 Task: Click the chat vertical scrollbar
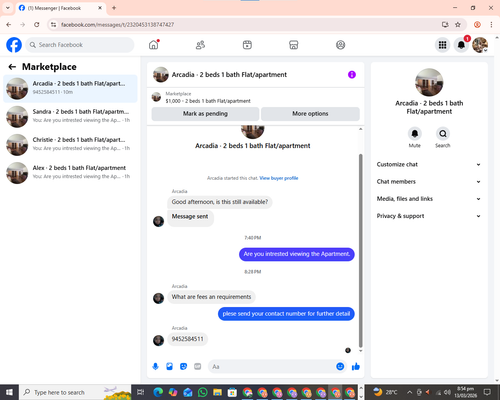click(360, 251)
